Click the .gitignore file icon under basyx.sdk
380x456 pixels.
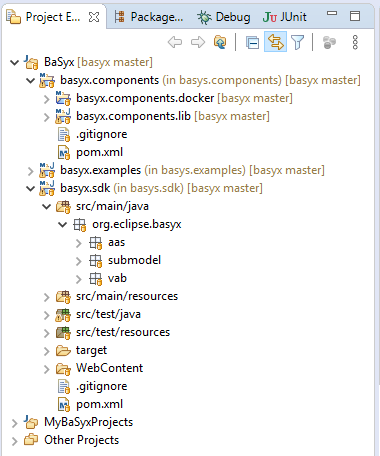pos(64,386)
